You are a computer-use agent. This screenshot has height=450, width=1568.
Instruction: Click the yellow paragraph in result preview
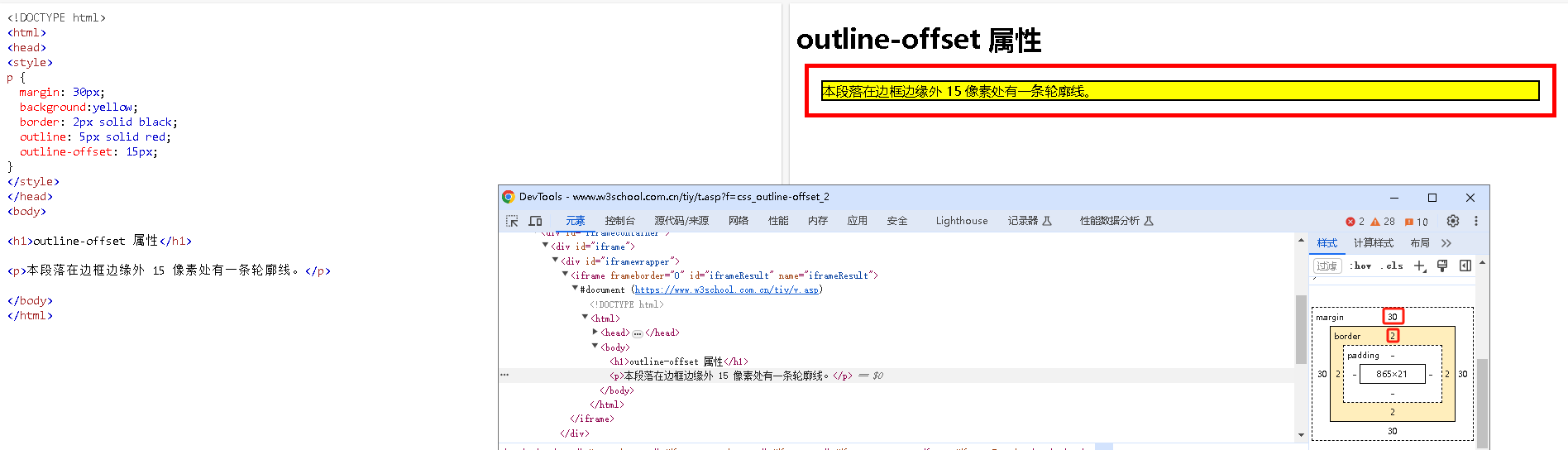1180,91
